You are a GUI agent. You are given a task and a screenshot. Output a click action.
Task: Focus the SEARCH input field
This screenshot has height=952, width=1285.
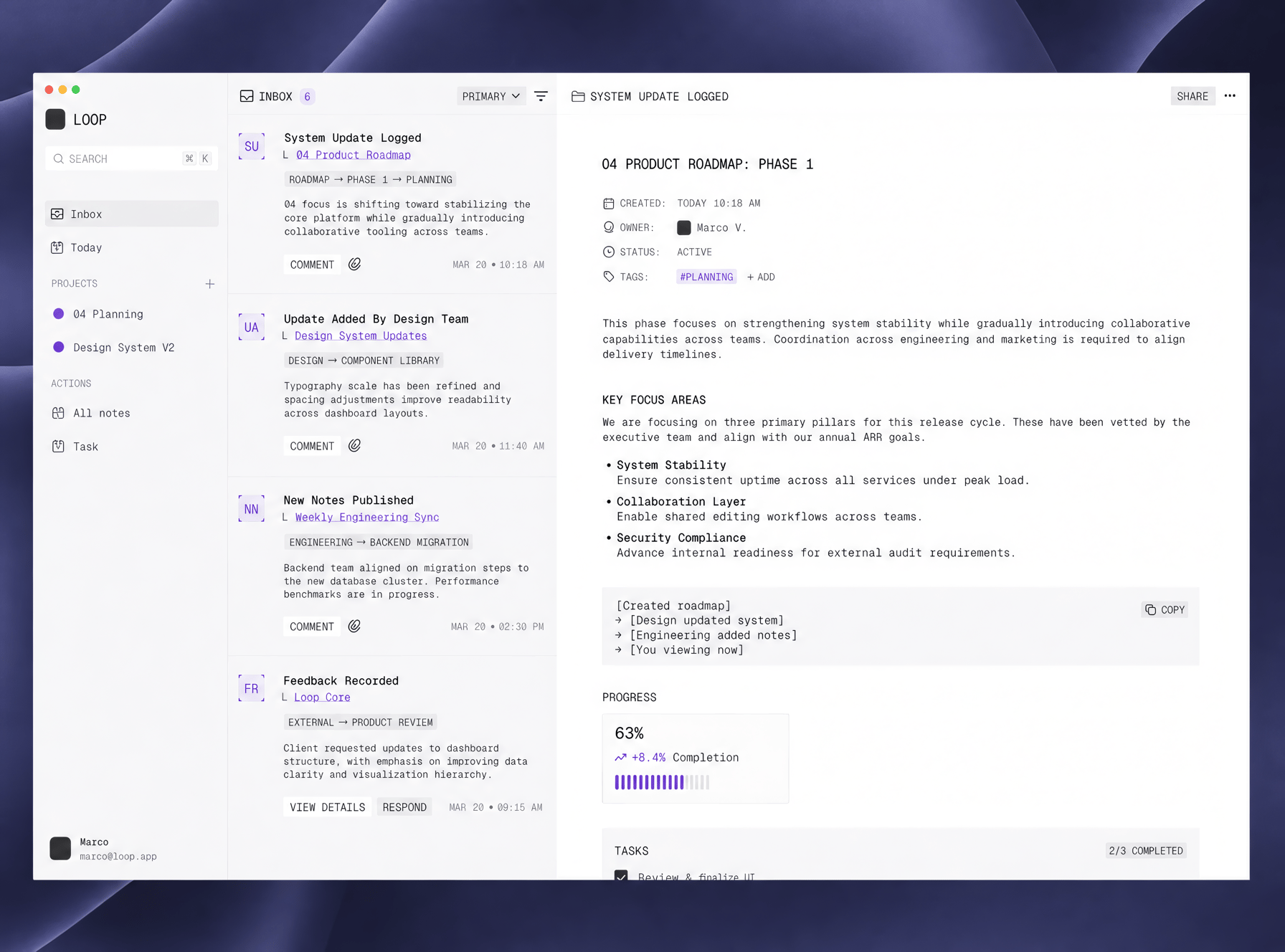click(132, 158)
